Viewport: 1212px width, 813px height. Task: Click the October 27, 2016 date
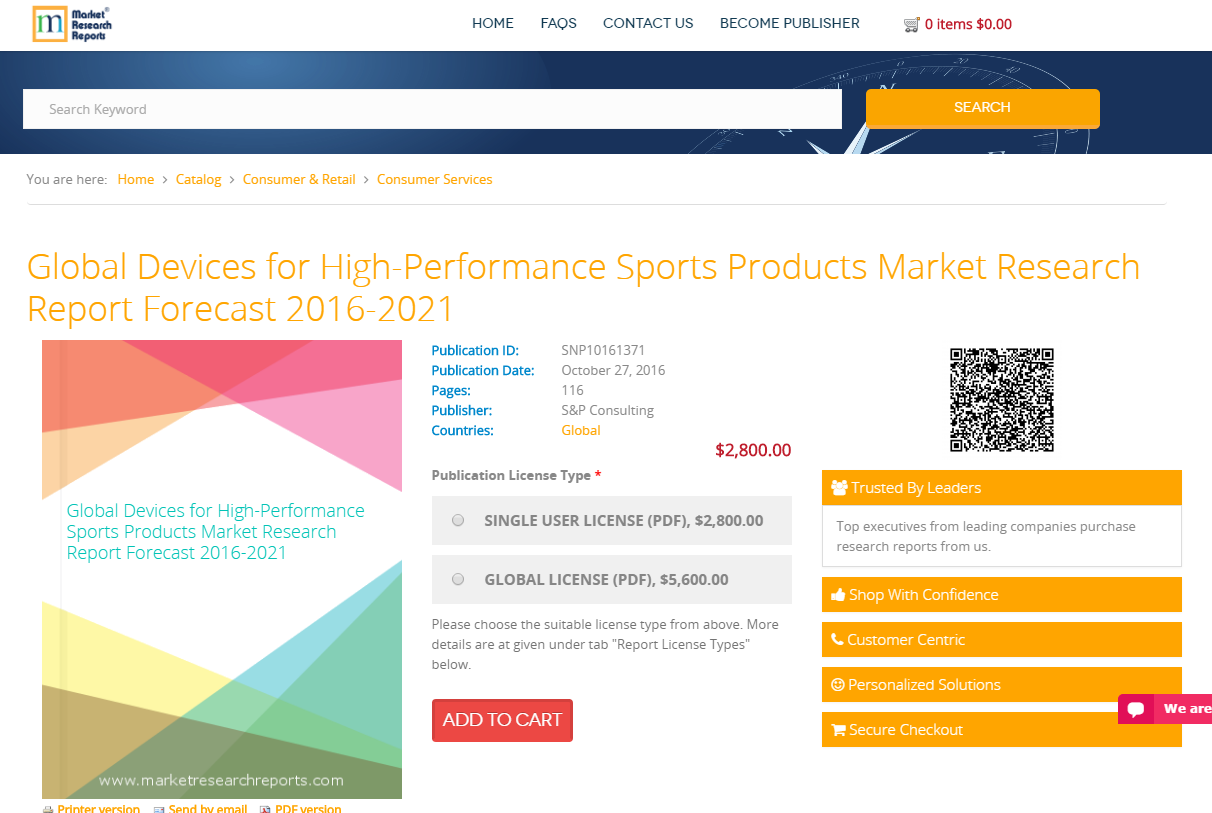(613, 370)
